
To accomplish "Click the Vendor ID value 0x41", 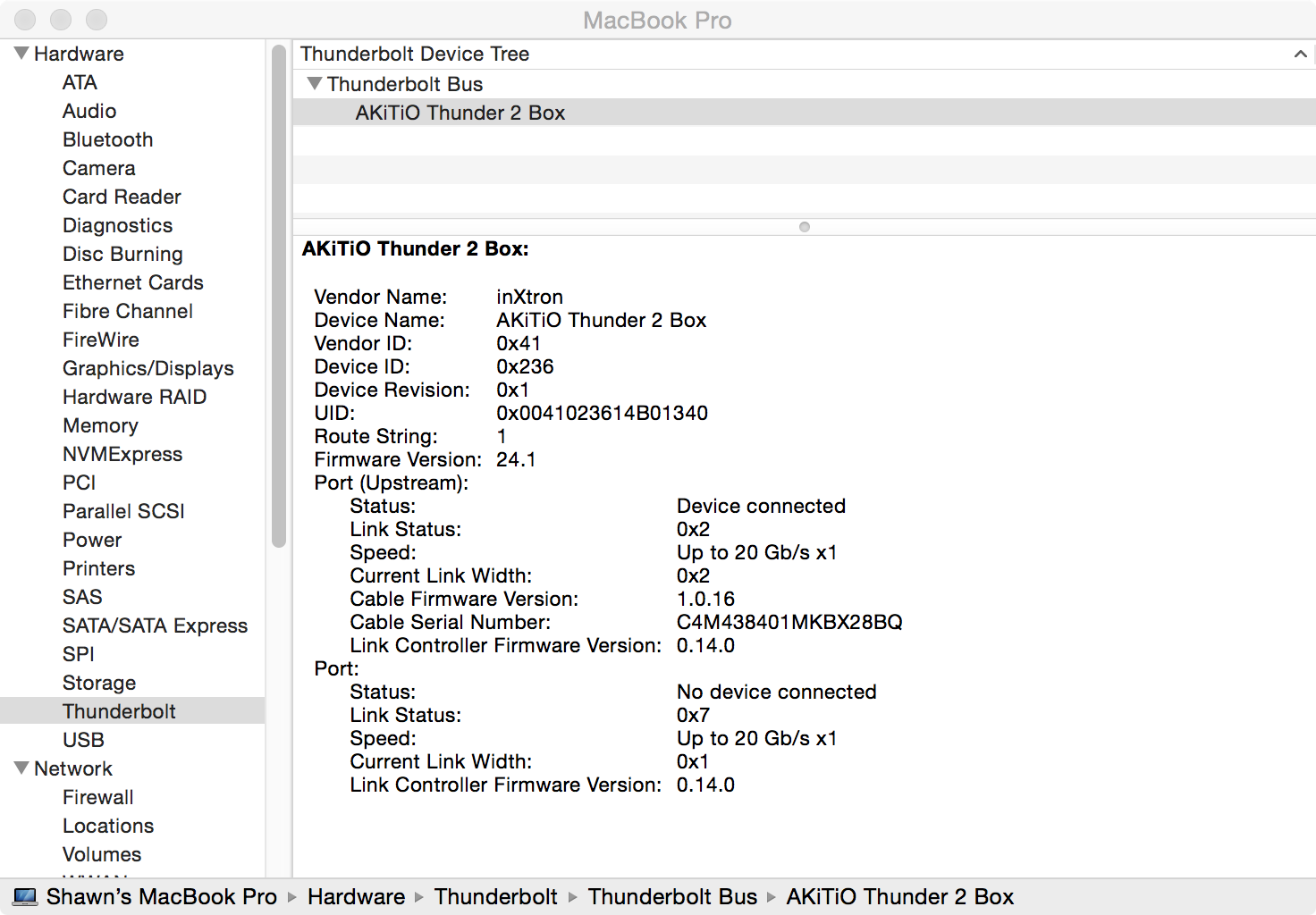I will pos(519,343).
